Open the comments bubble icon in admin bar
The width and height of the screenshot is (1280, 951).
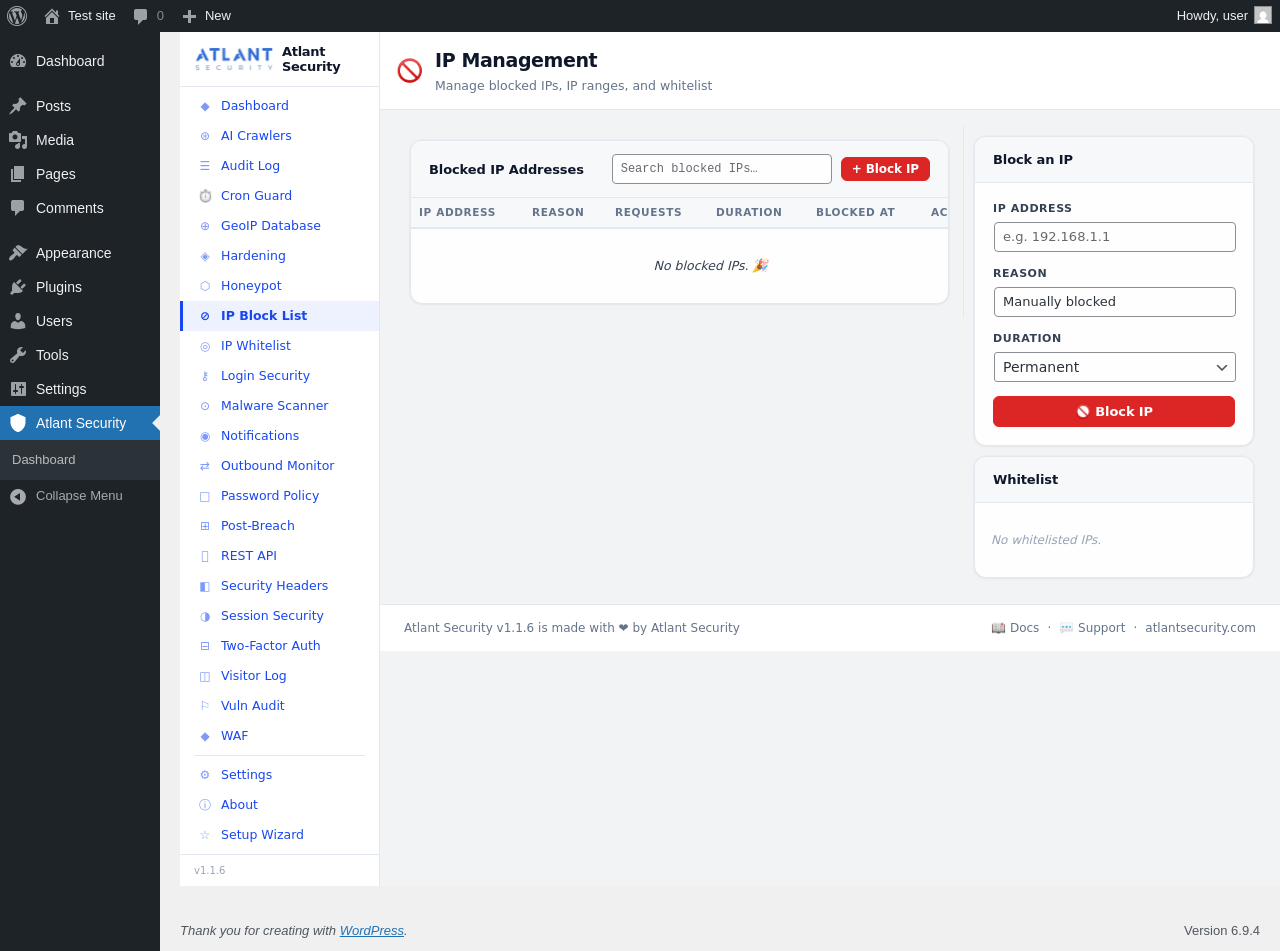141,16
